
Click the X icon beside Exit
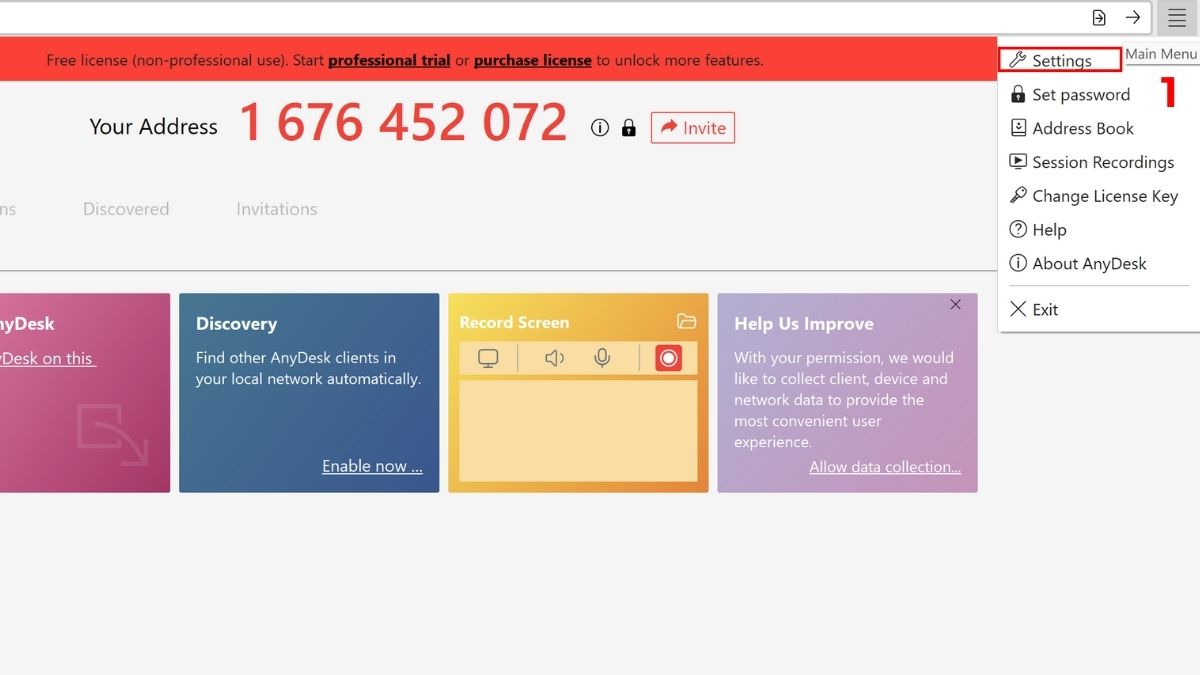(1018, 309)
